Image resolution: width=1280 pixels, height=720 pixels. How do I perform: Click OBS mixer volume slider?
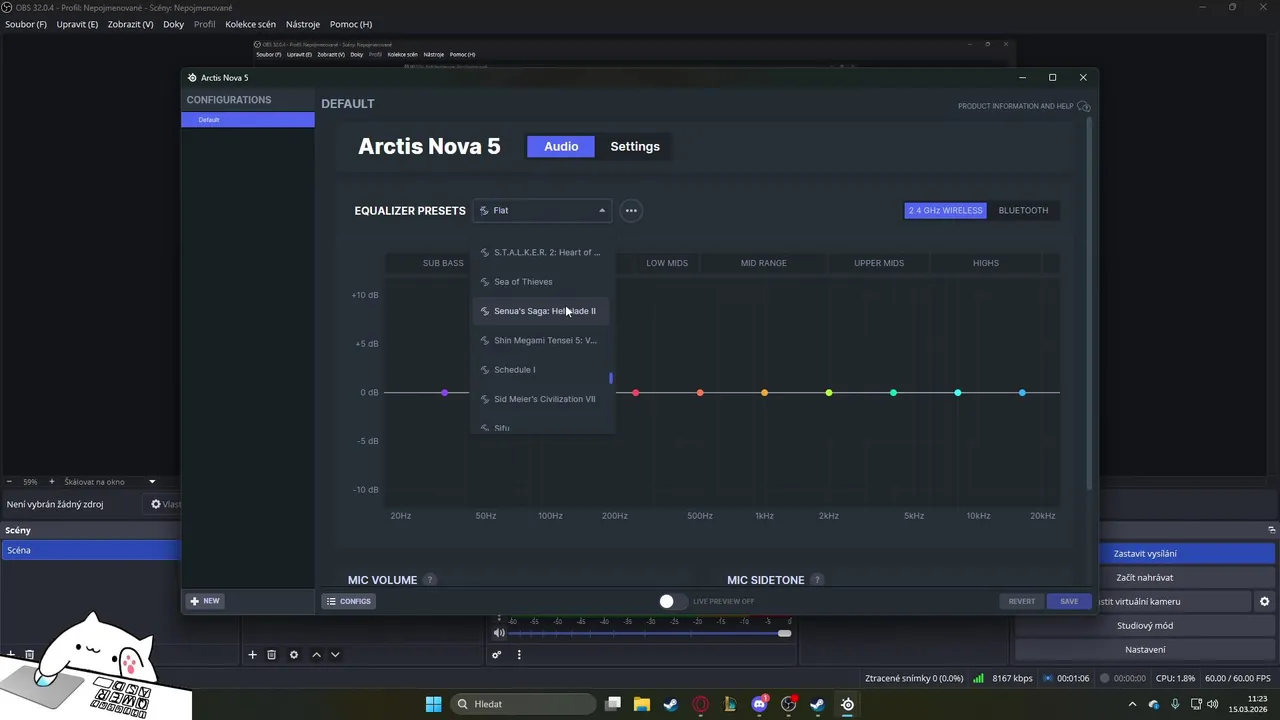[x=649, y=633]
